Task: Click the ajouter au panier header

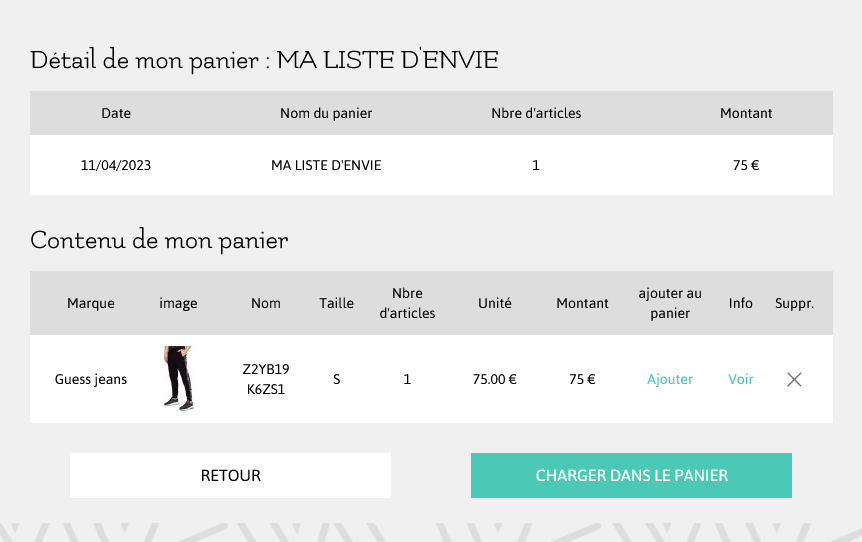Action: click(670, 303)
